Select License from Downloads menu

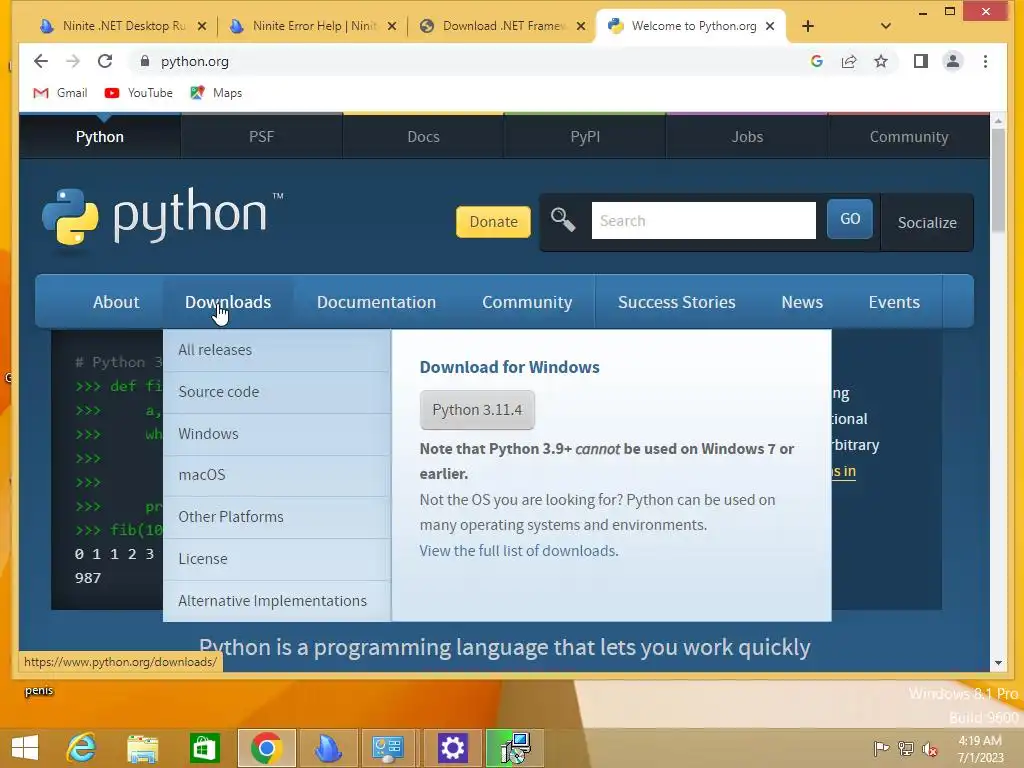[277, 559]
